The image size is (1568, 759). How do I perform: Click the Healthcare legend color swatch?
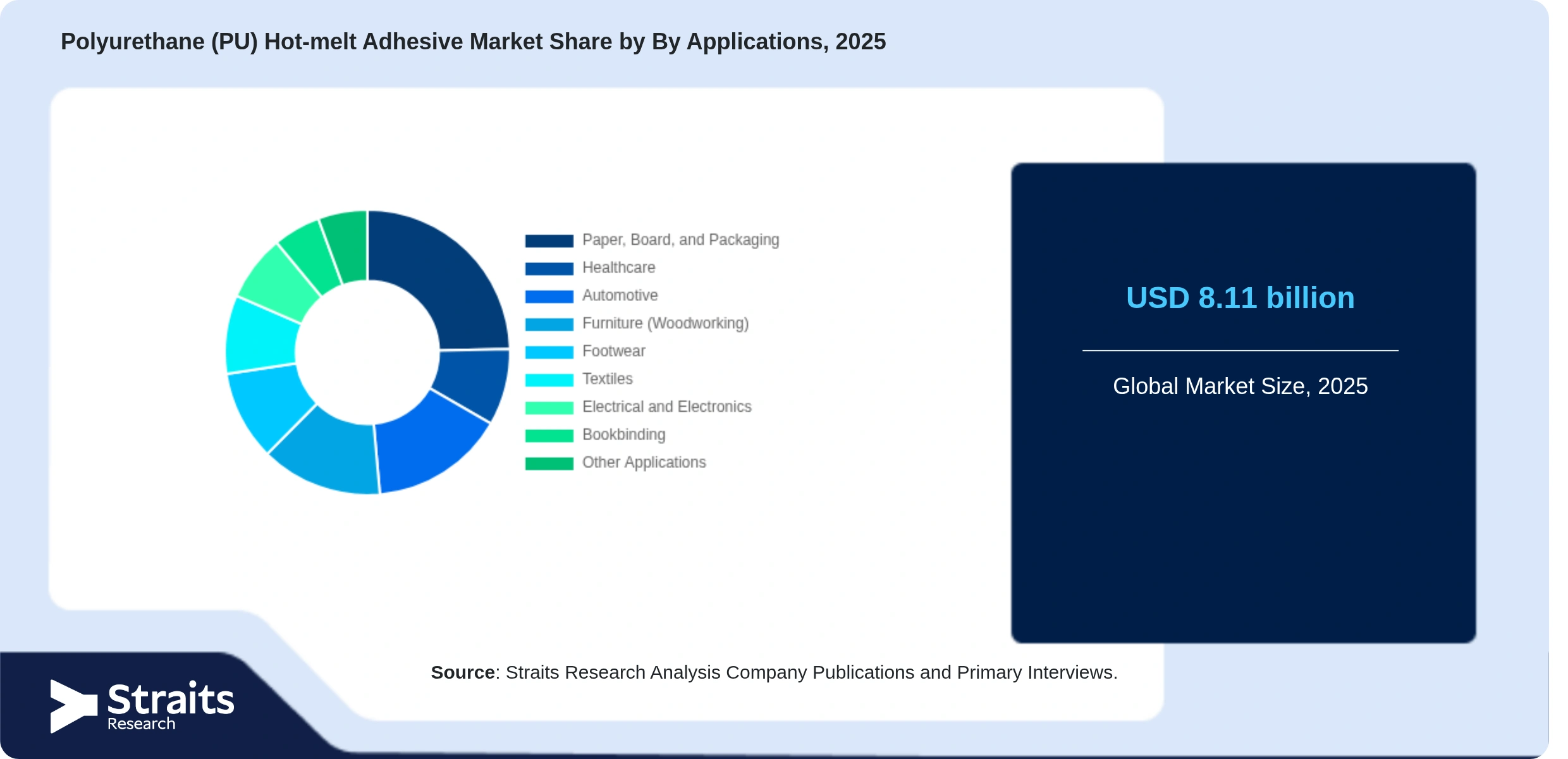[x=549, y=268]
